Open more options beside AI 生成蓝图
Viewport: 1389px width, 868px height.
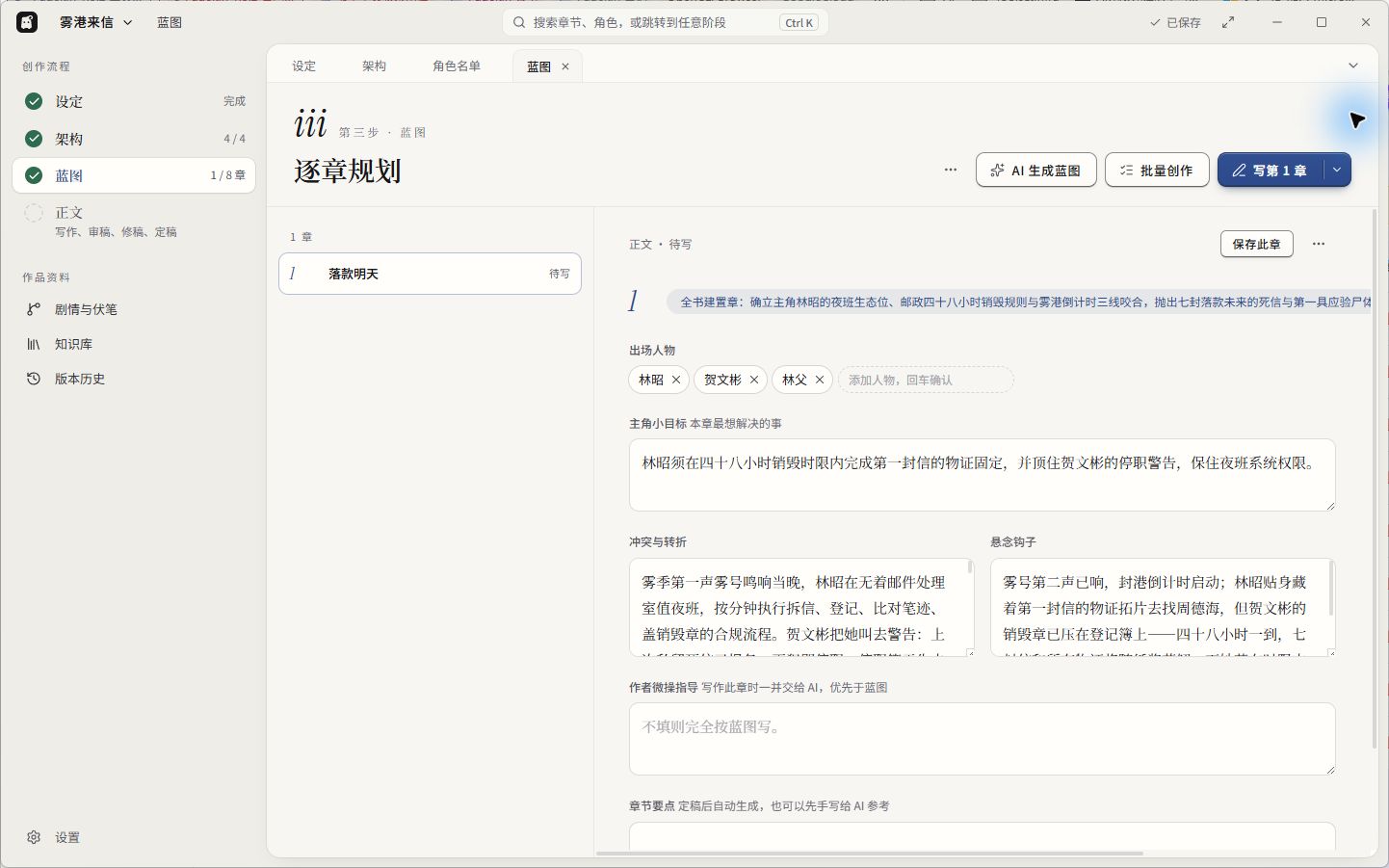(951, 170)
